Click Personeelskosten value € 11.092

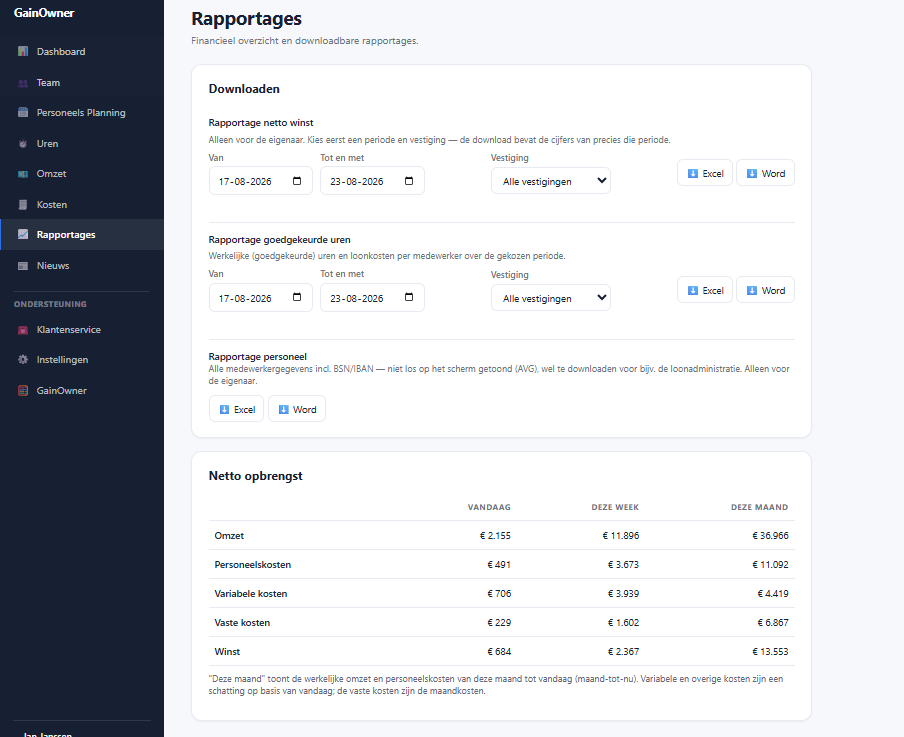(x=770, y=565)
